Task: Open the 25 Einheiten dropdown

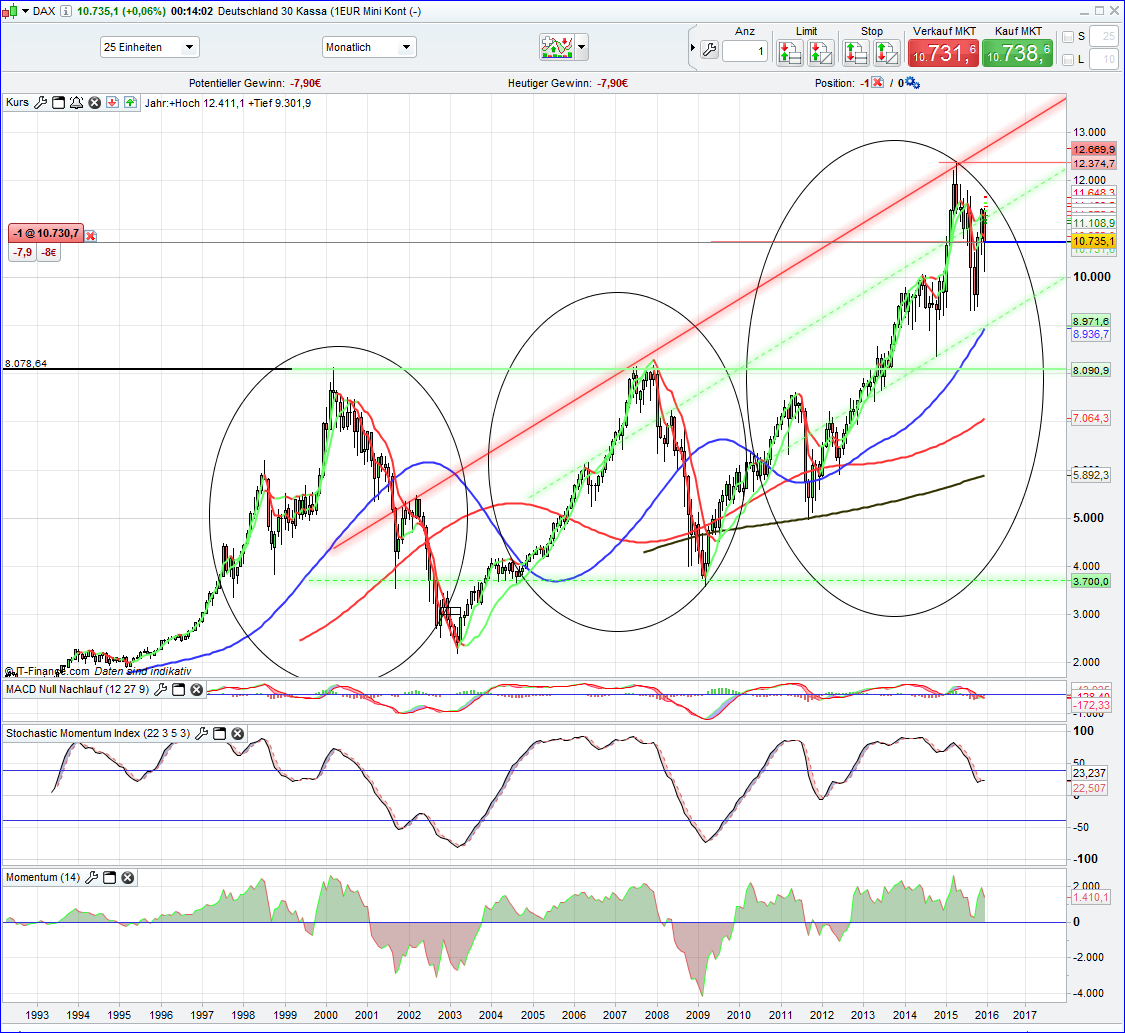Action: point(188,46)
